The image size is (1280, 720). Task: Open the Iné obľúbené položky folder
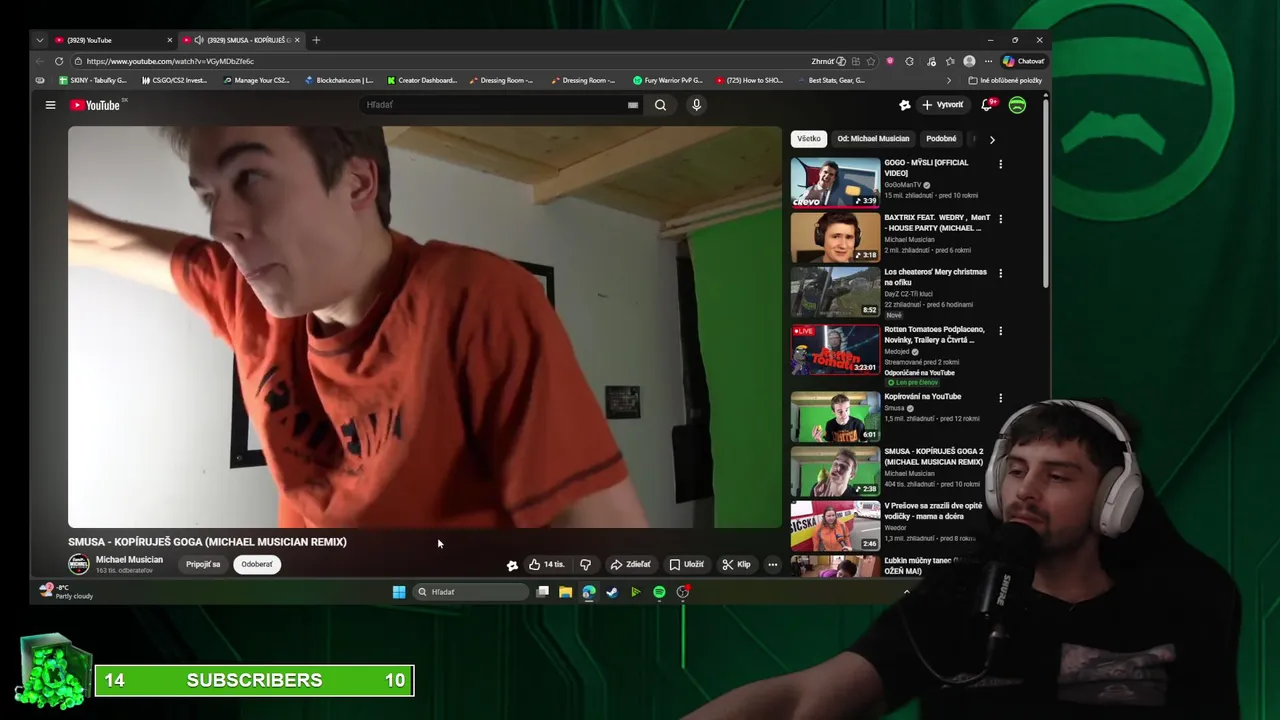click(1005, 80)
